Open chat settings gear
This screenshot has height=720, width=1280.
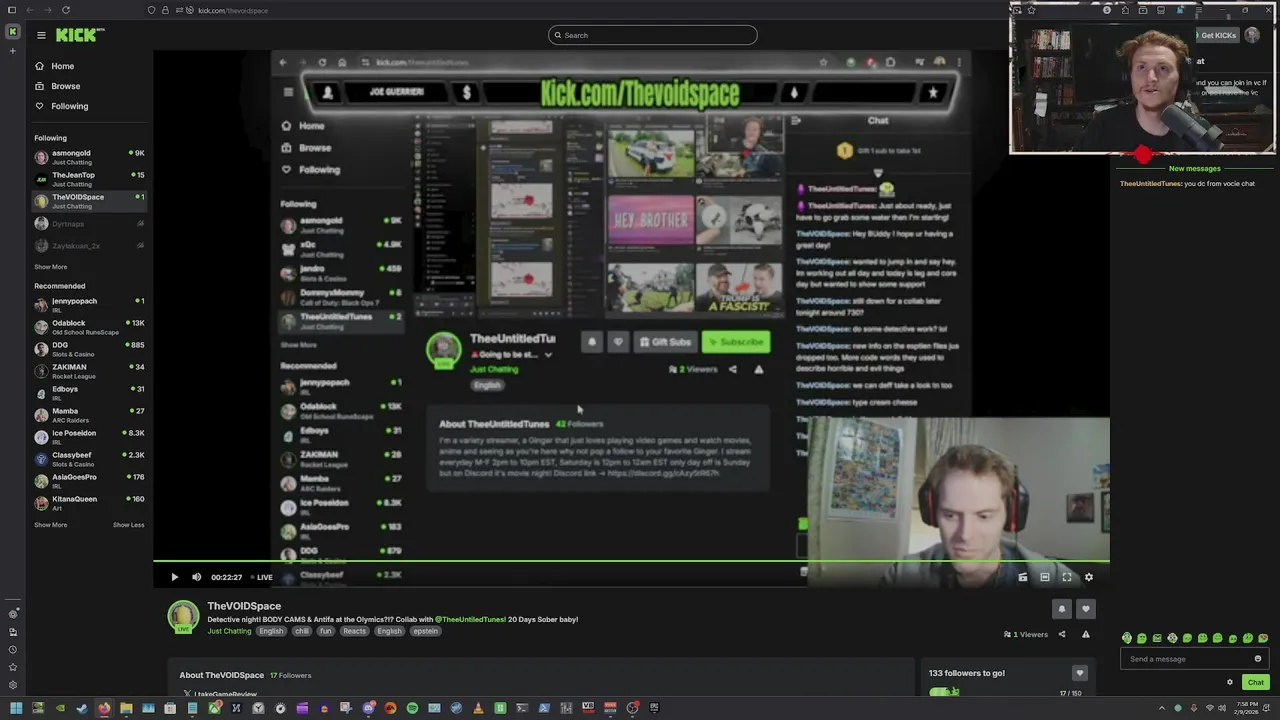pyautogui.click(x=1230, y=682)
